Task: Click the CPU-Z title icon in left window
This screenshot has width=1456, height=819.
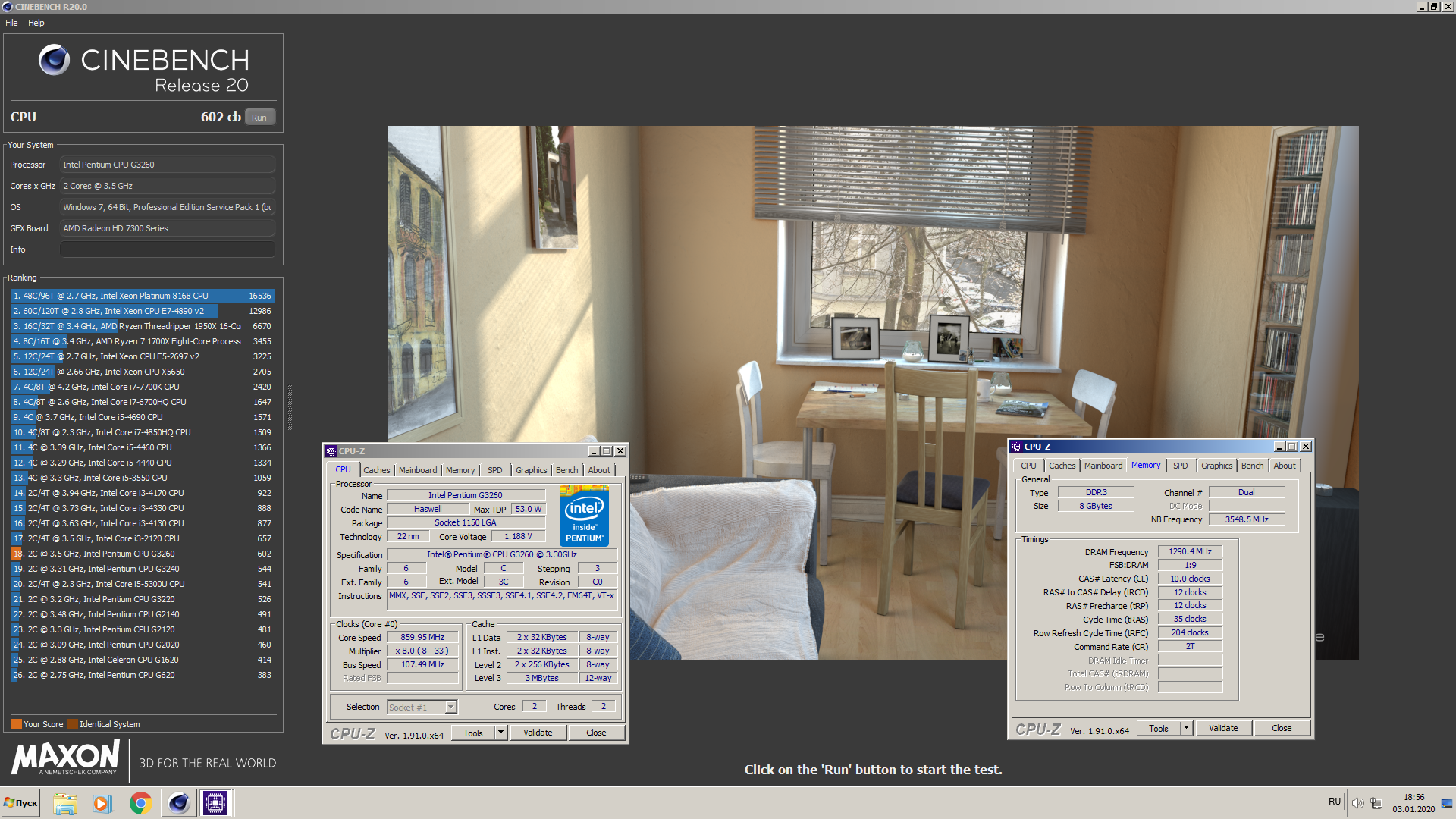Action: (331, 451)
